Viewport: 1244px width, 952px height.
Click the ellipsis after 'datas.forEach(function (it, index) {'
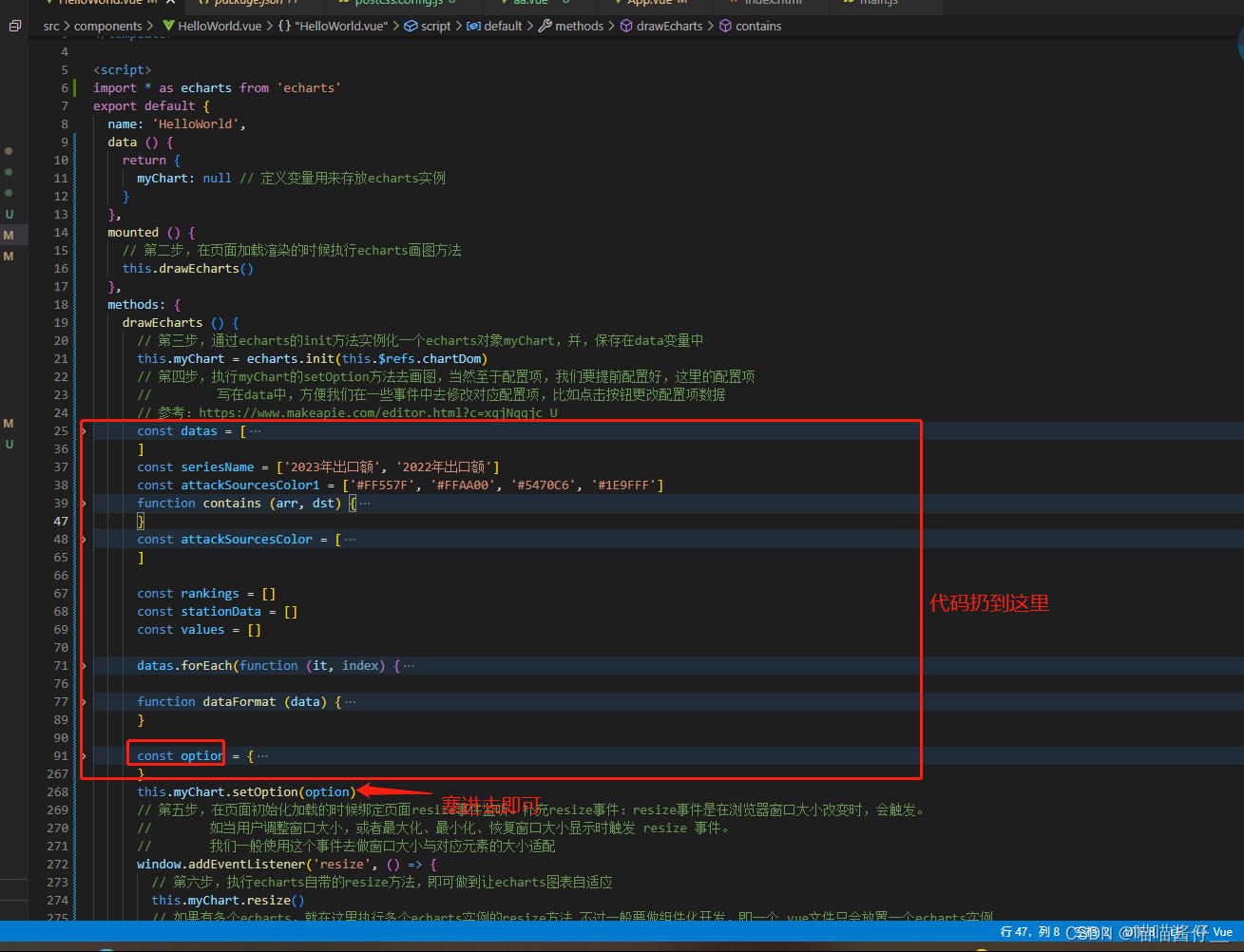[x=409, y=666]
